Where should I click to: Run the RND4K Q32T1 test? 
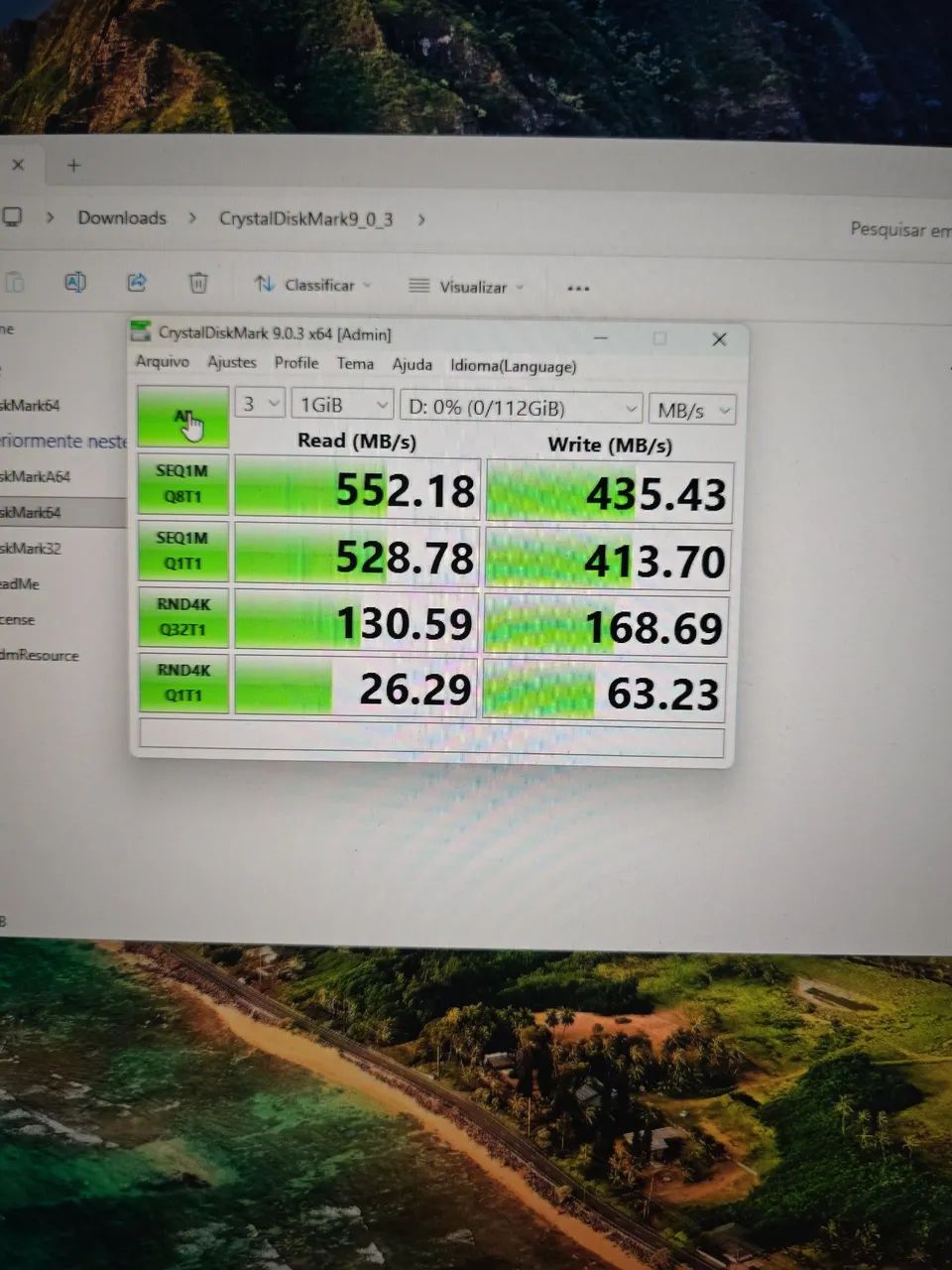[x=183, y=616]
